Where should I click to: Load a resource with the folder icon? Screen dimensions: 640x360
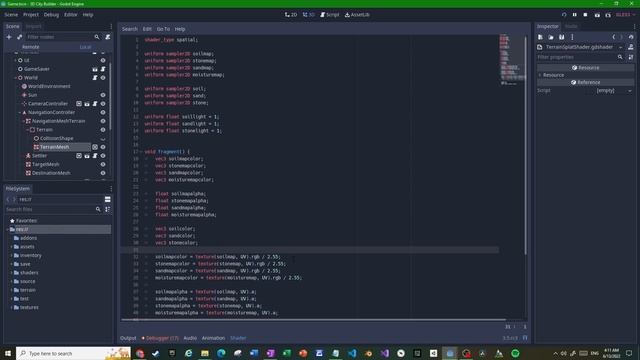point(551,37)
